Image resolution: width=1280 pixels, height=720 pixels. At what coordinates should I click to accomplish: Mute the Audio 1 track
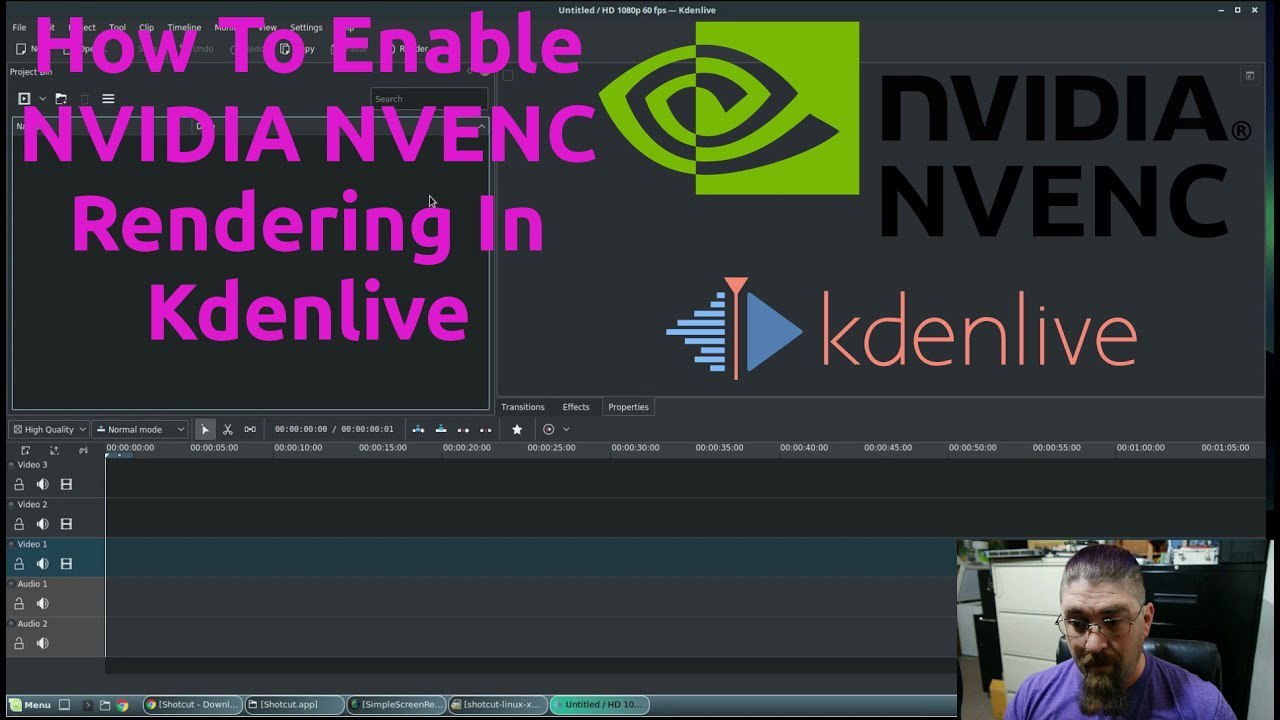pos(42,603)
